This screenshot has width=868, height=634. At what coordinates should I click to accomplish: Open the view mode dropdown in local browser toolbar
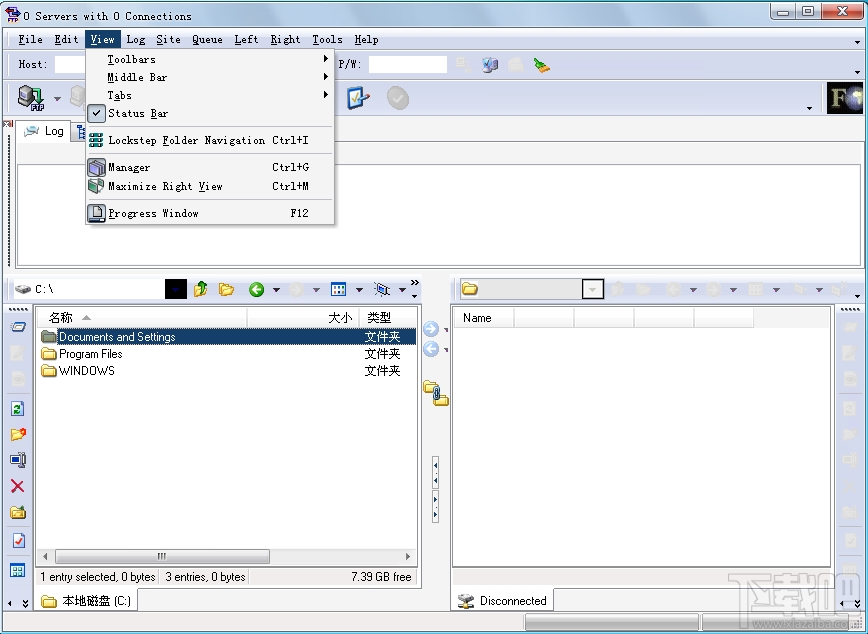[358, 289]
